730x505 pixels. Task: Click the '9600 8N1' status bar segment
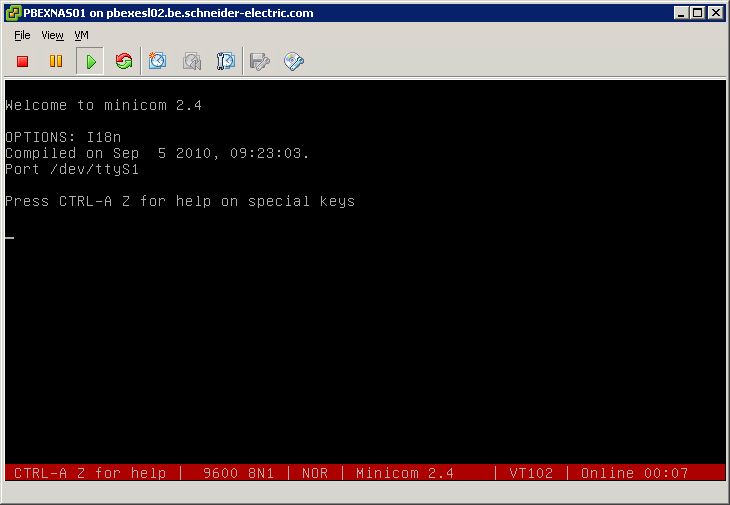[x=237, y=473]
